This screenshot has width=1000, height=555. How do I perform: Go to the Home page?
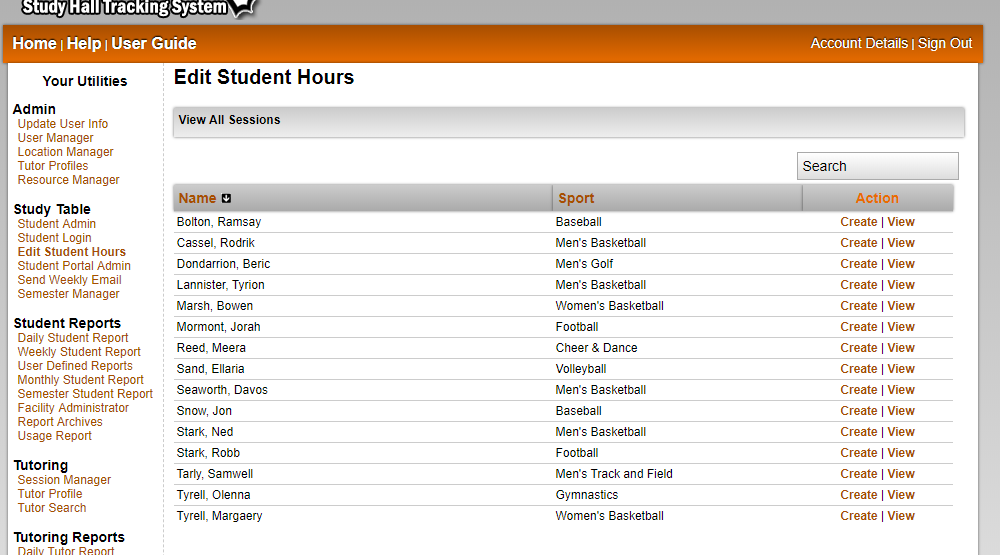(x=34, y=43)
